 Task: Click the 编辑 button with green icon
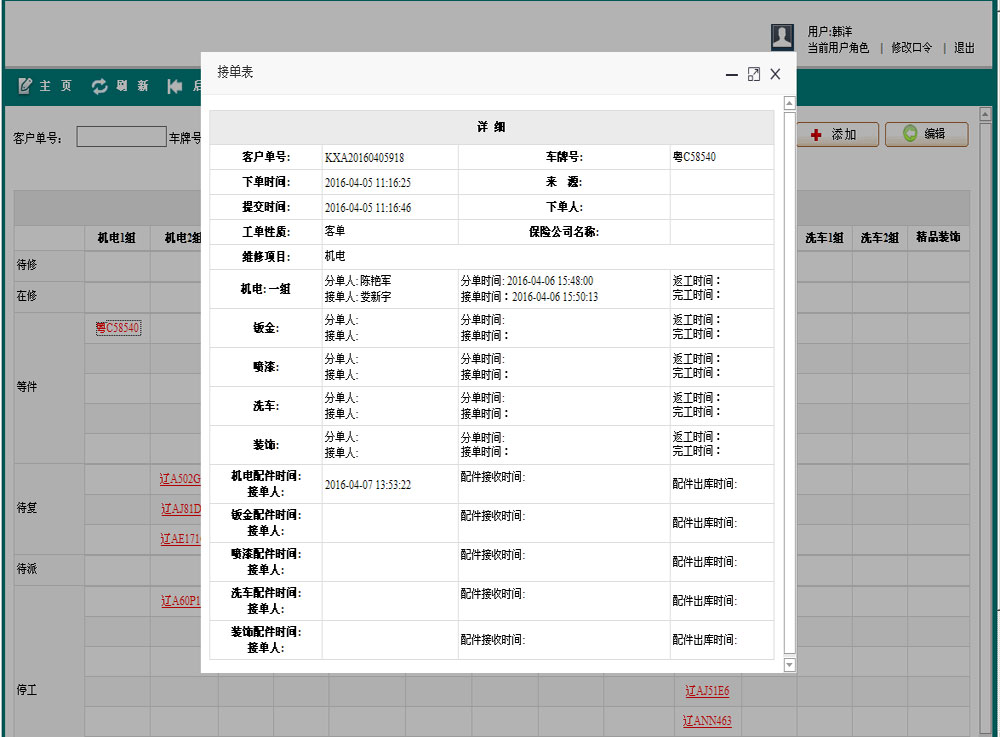(926, 134)
